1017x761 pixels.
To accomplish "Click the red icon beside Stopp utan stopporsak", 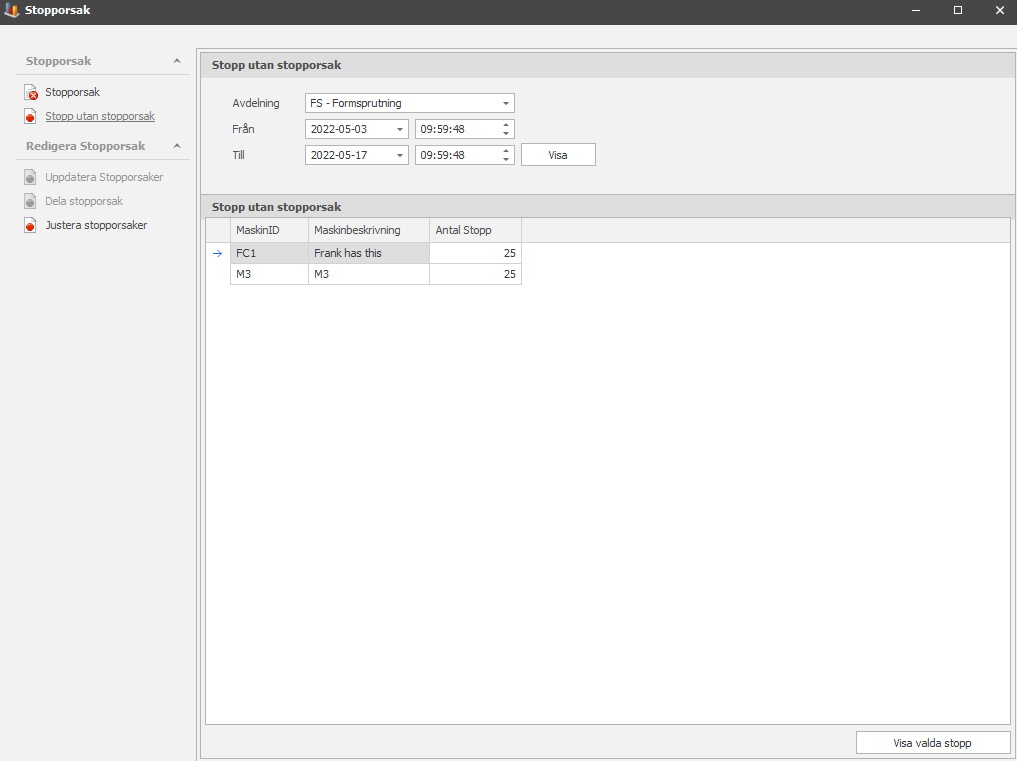I will click(x=30, y=117).
